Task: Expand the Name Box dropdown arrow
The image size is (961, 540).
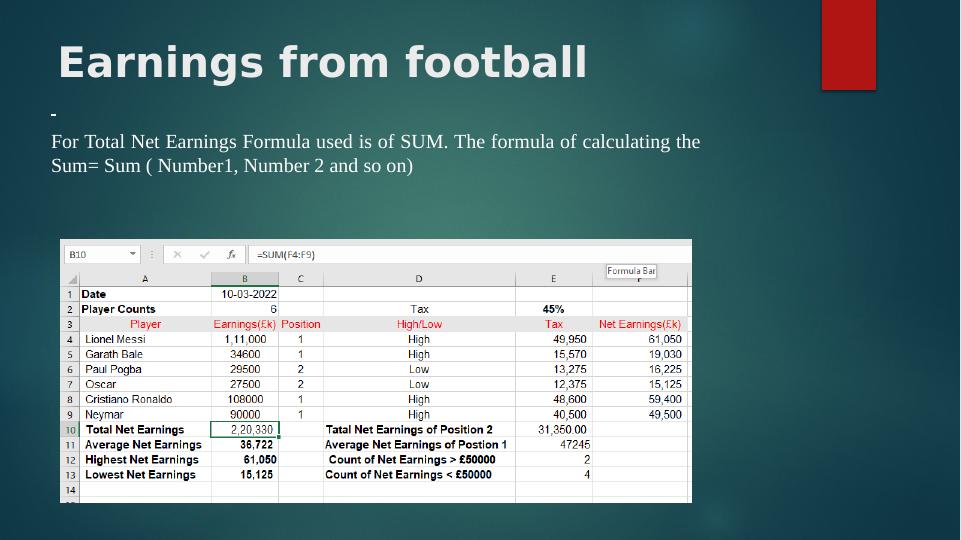Action: coord(132,255)
